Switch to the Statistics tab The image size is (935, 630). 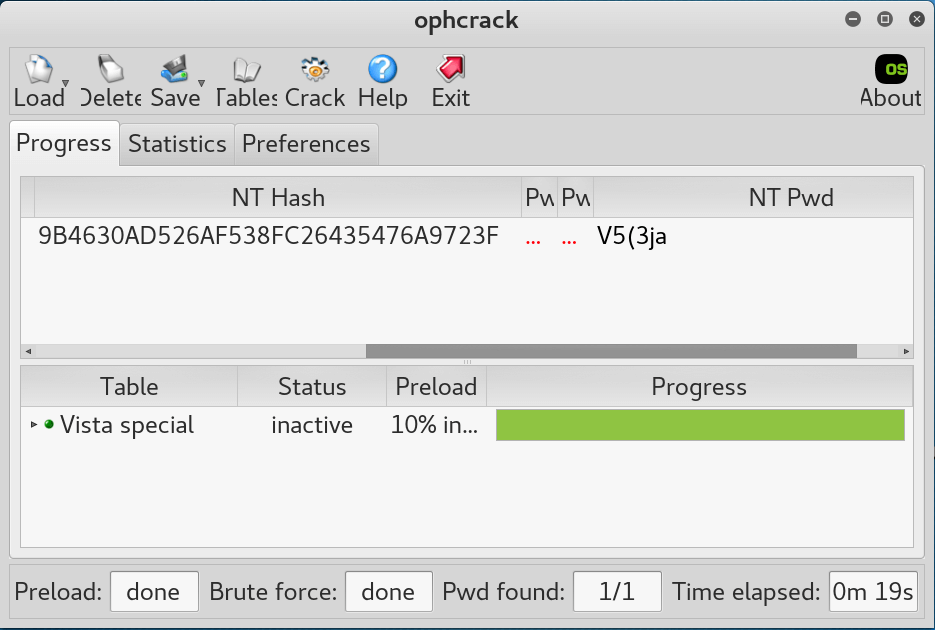pyautogui.click(x=177, y=144)
